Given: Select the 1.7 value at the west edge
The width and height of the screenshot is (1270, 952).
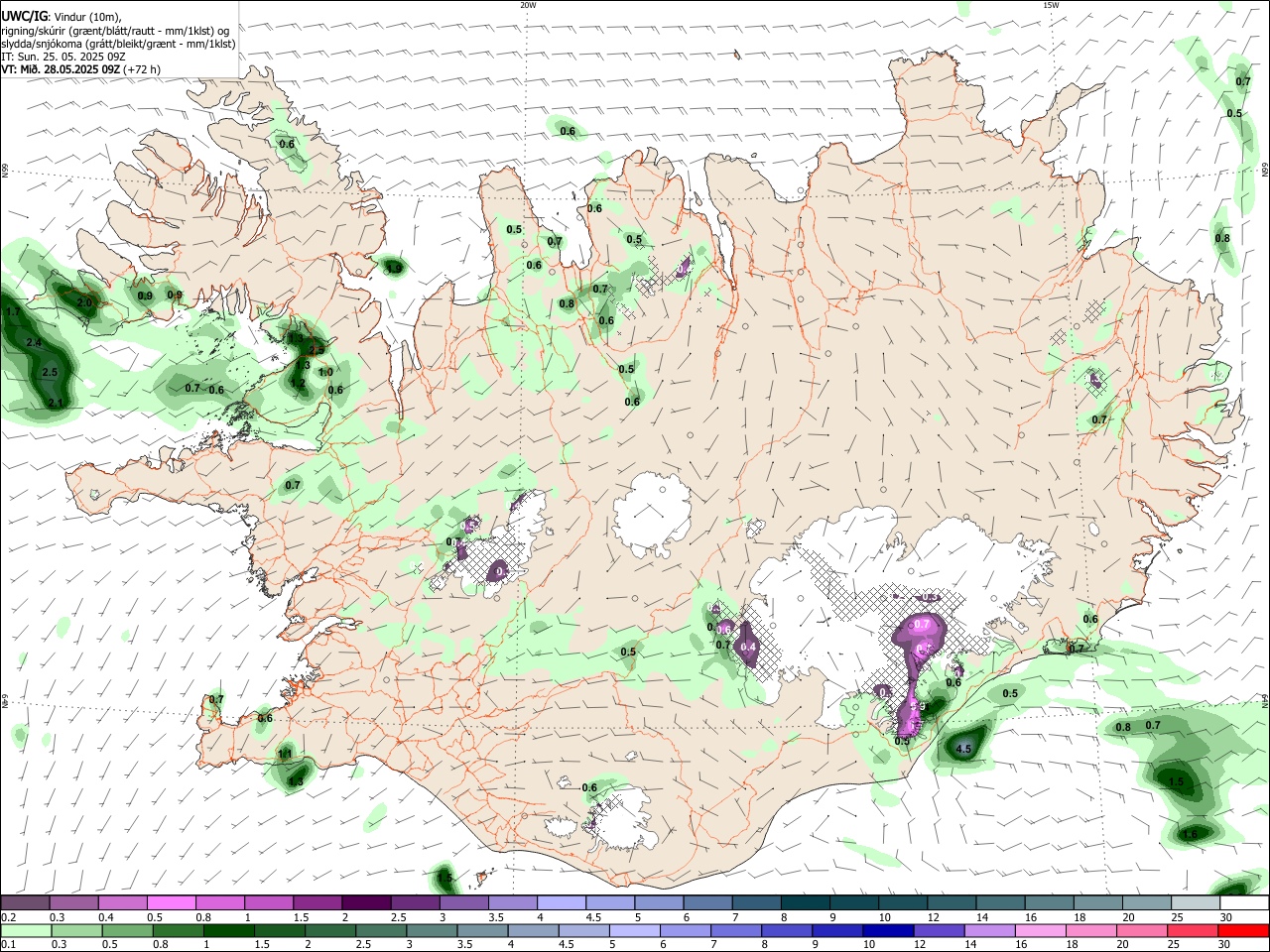Looking at the screenshot, I should [13, 311].
